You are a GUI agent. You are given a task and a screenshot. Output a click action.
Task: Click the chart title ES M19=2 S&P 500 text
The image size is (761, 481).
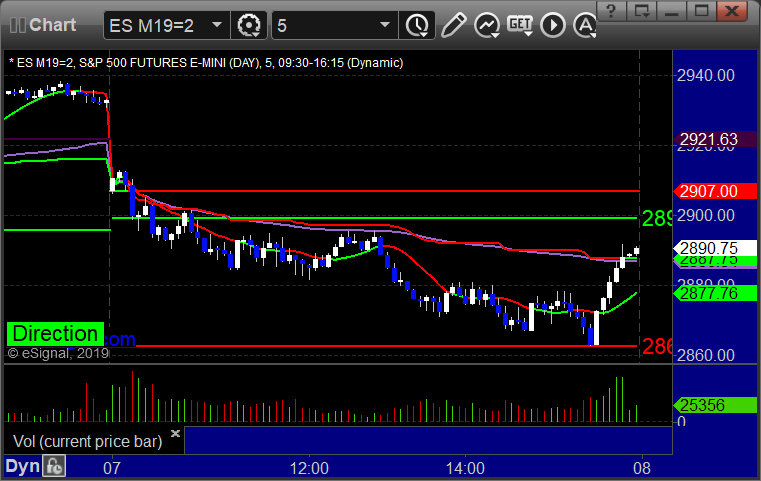point(206,63)
